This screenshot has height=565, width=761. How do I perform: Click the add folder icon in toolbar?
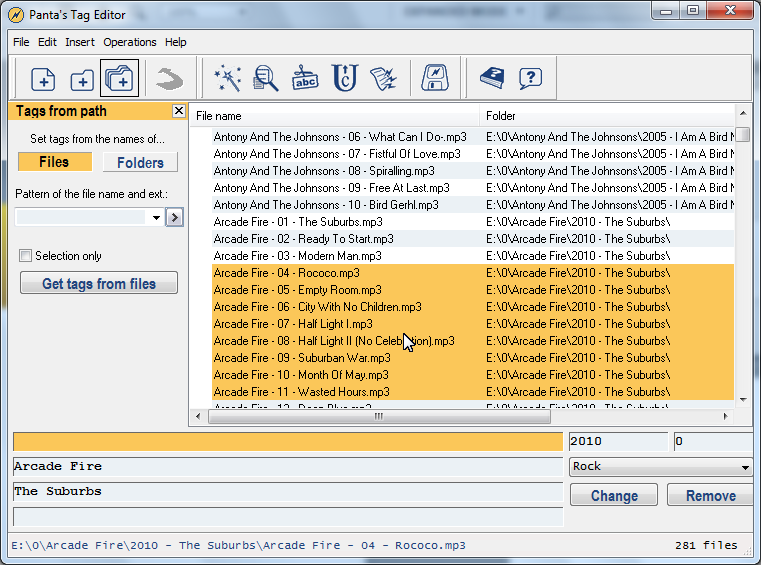tap(82, 79)
